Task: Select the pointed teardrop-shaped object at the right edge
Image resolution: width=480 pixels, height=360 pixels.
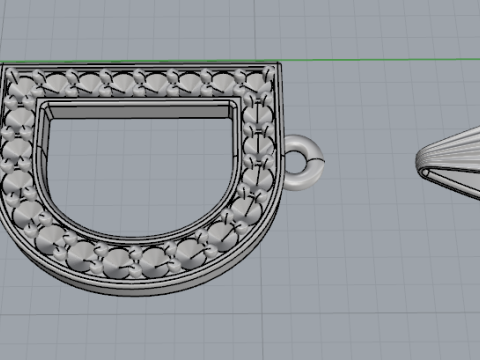Action: (x=448, y=163)
